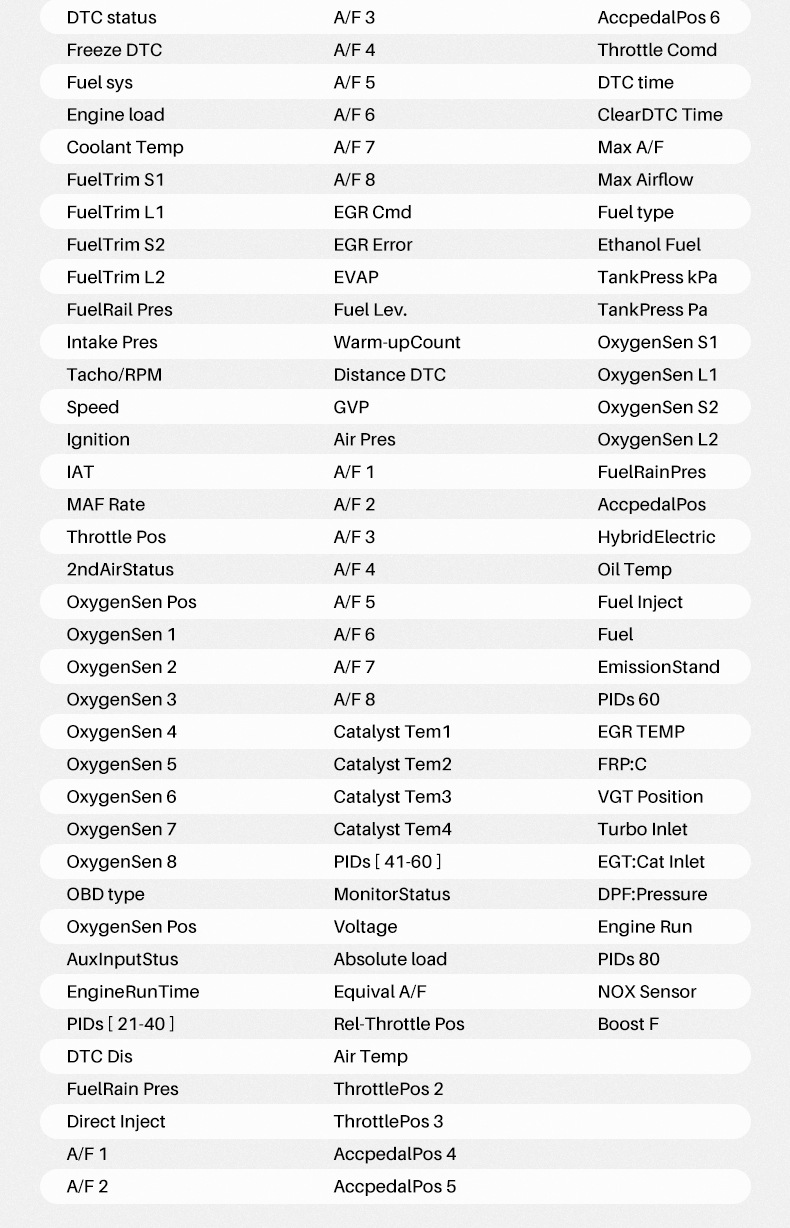The image size is (790, 1228).
Task: Click the Absolute load parameter
Action: [390, 959]
